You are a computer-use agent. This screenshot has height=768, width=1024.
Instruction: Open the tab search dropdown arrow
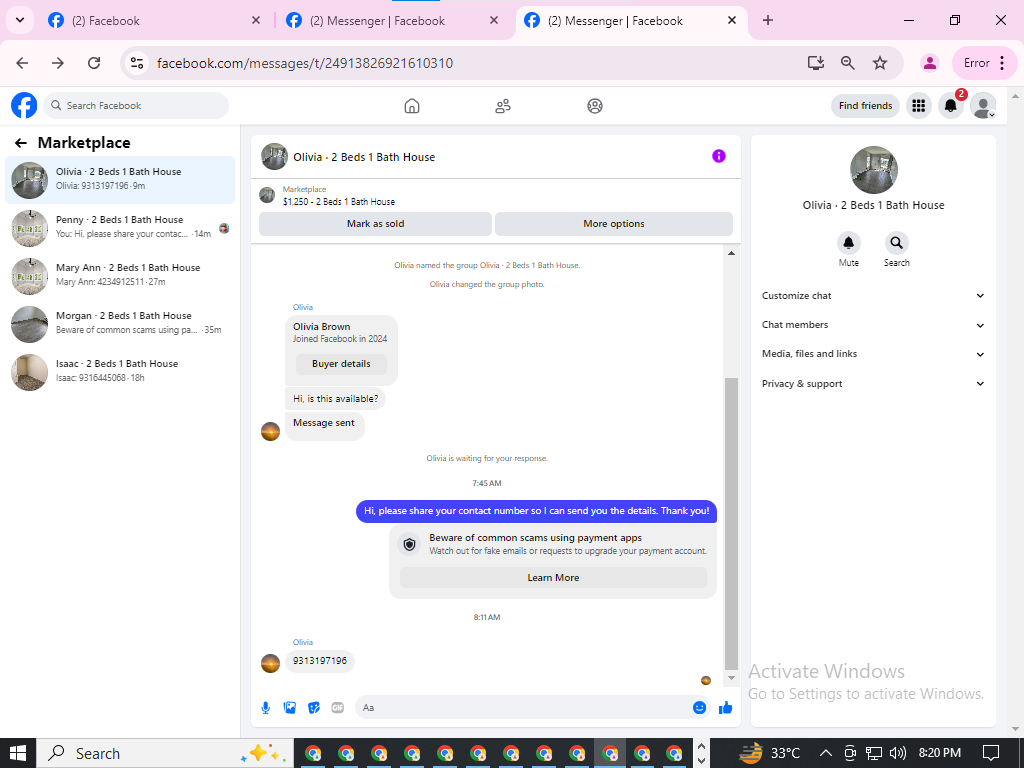tap(20, 20)
